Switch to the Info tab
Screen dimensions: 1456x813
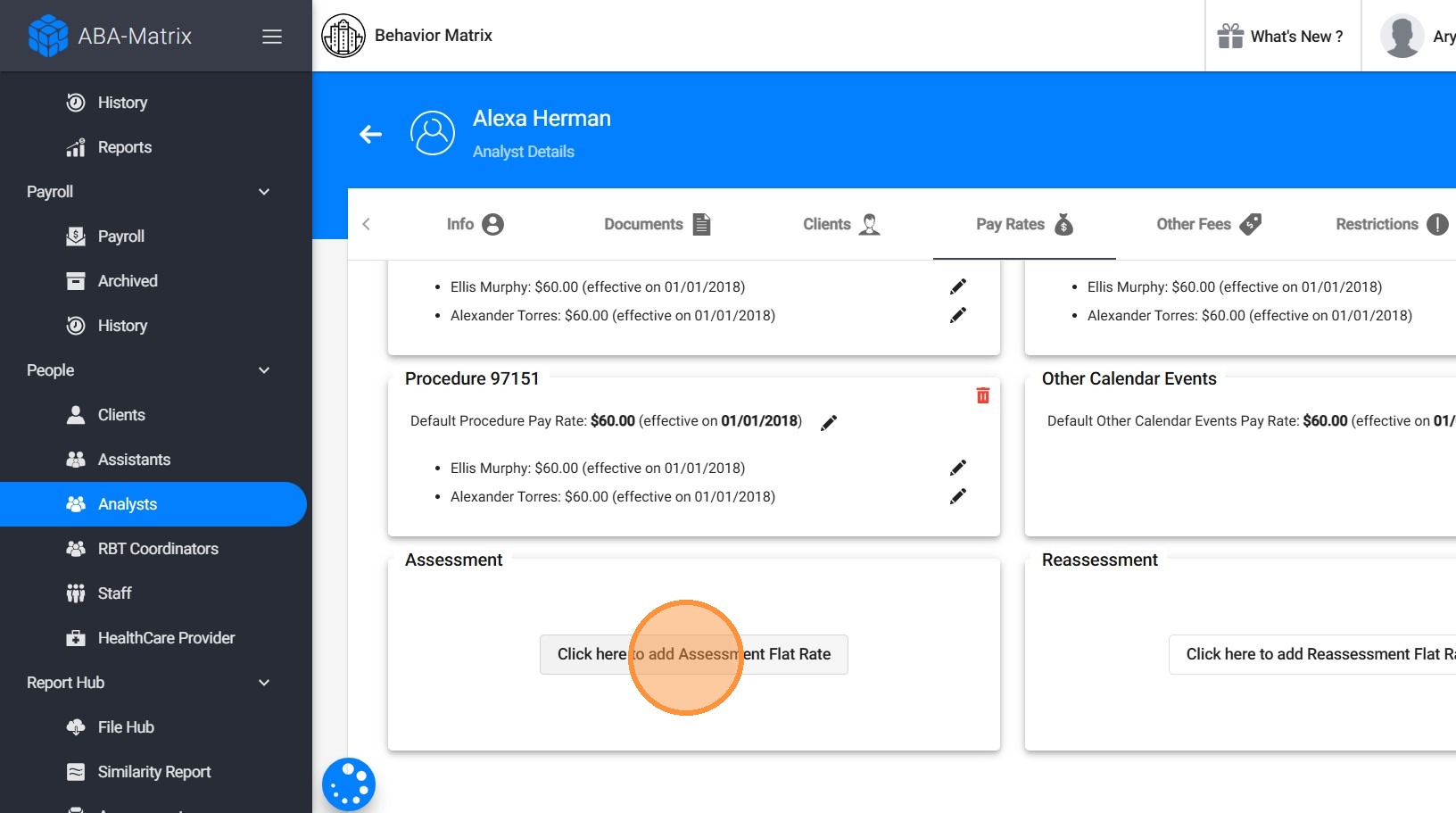point(475,224)
